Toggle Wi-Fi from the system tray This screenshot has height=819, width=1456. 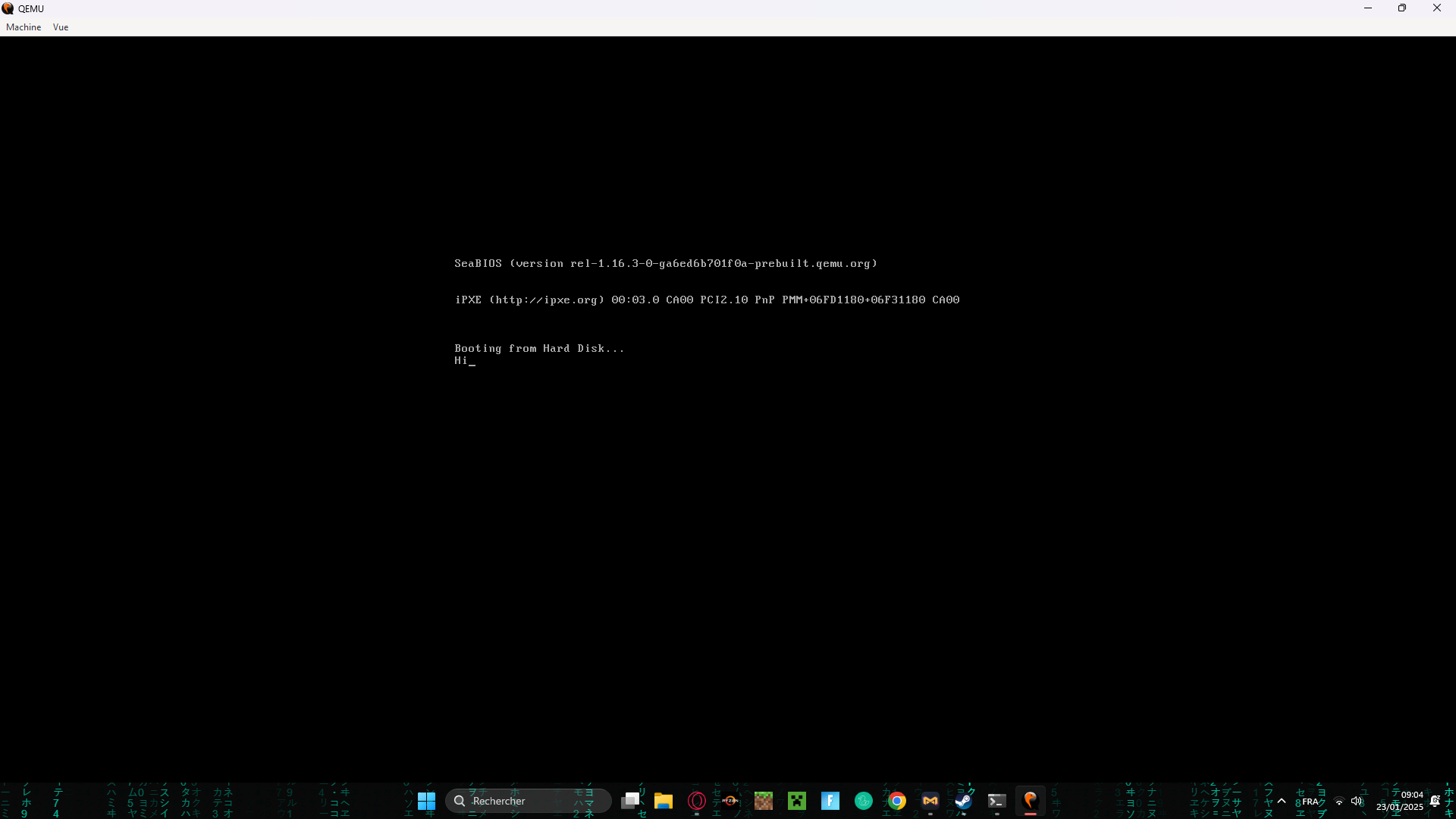(1339, 802)
